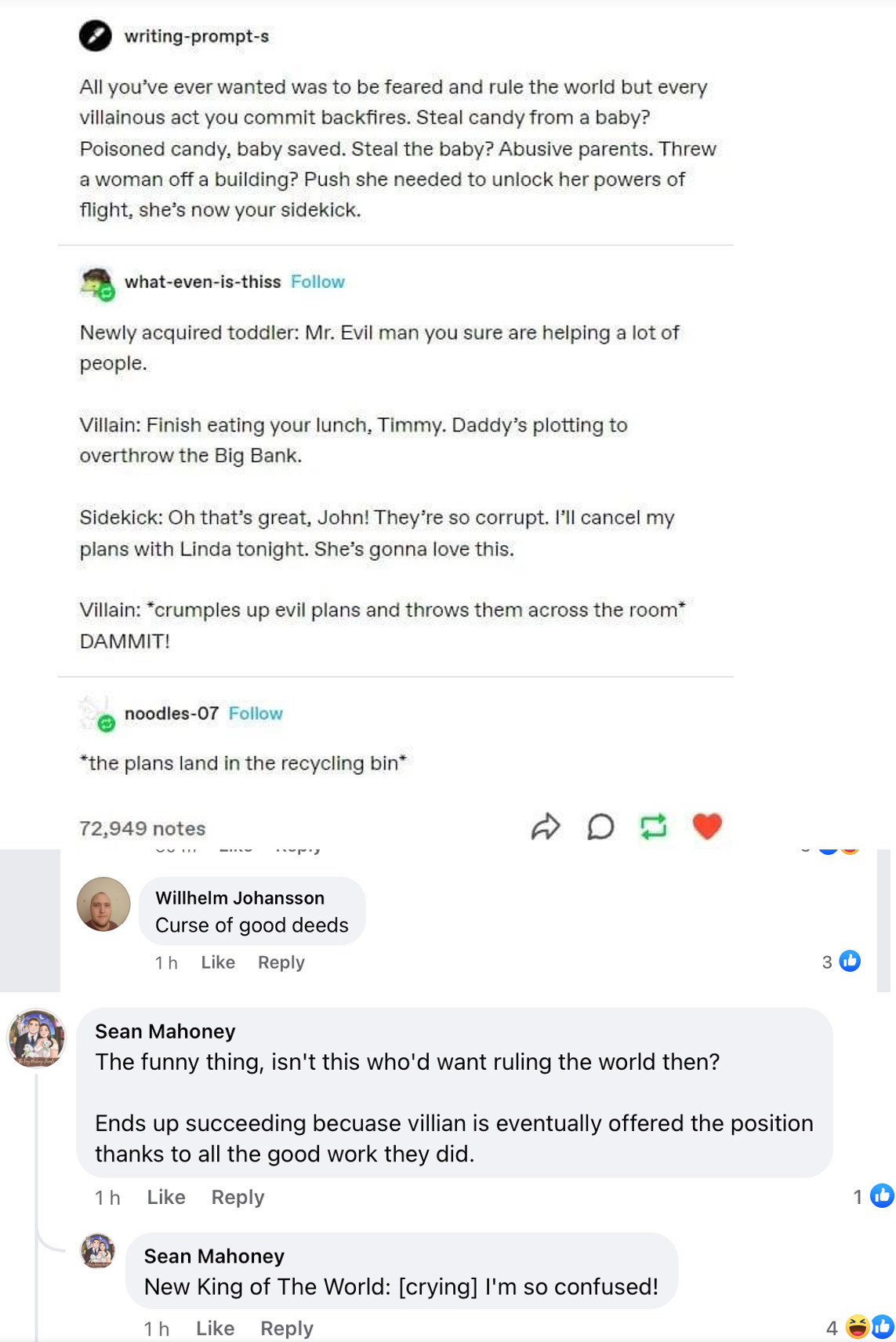Click the share arrow icon
This screenshot has width=896, height=1342.
pyautogui.click(x=546, y=827)
